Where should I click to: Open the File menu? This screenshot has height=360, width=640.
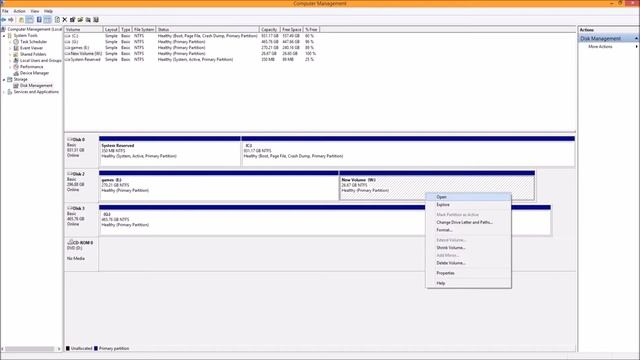coord(5,11)
